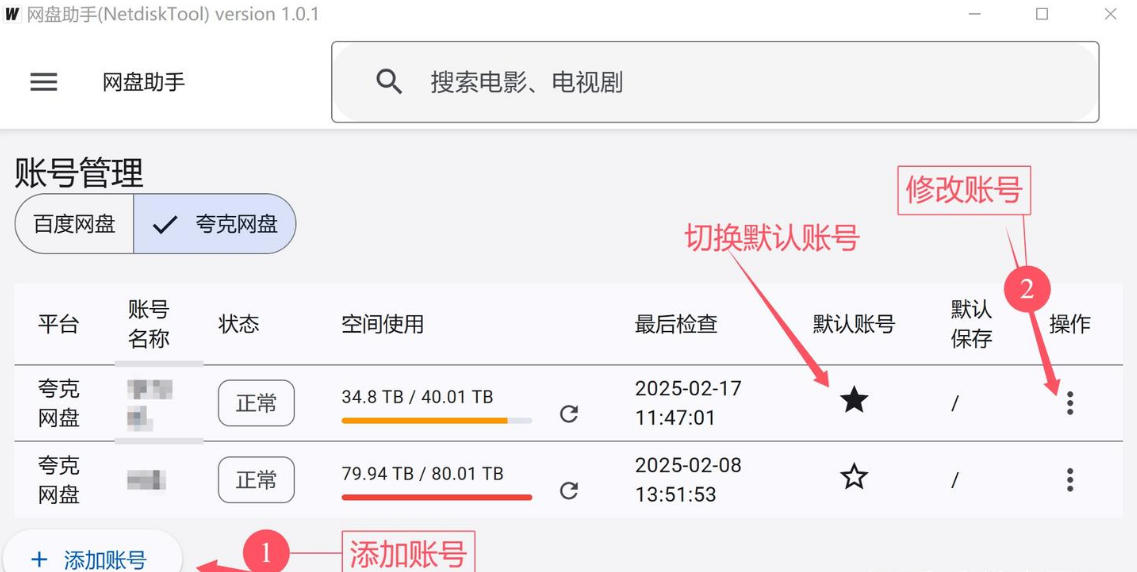The height and width of the screenshot is (572, 1137).
Task: Switch to the 百度网盘 tab
Action: (x=75, y=224)
